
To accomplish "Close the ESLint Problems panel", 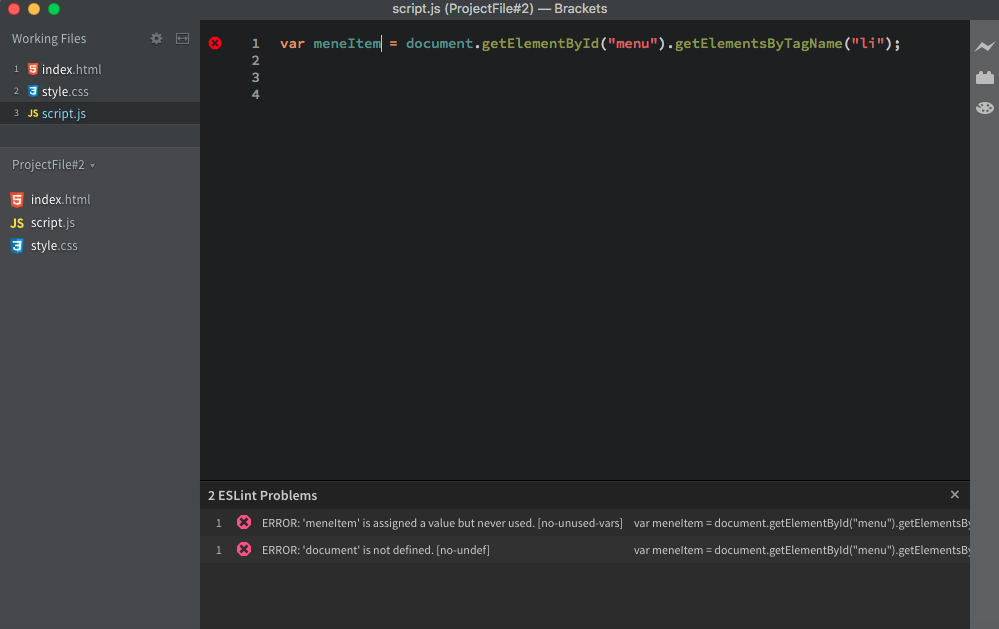I will click(954, 494).
